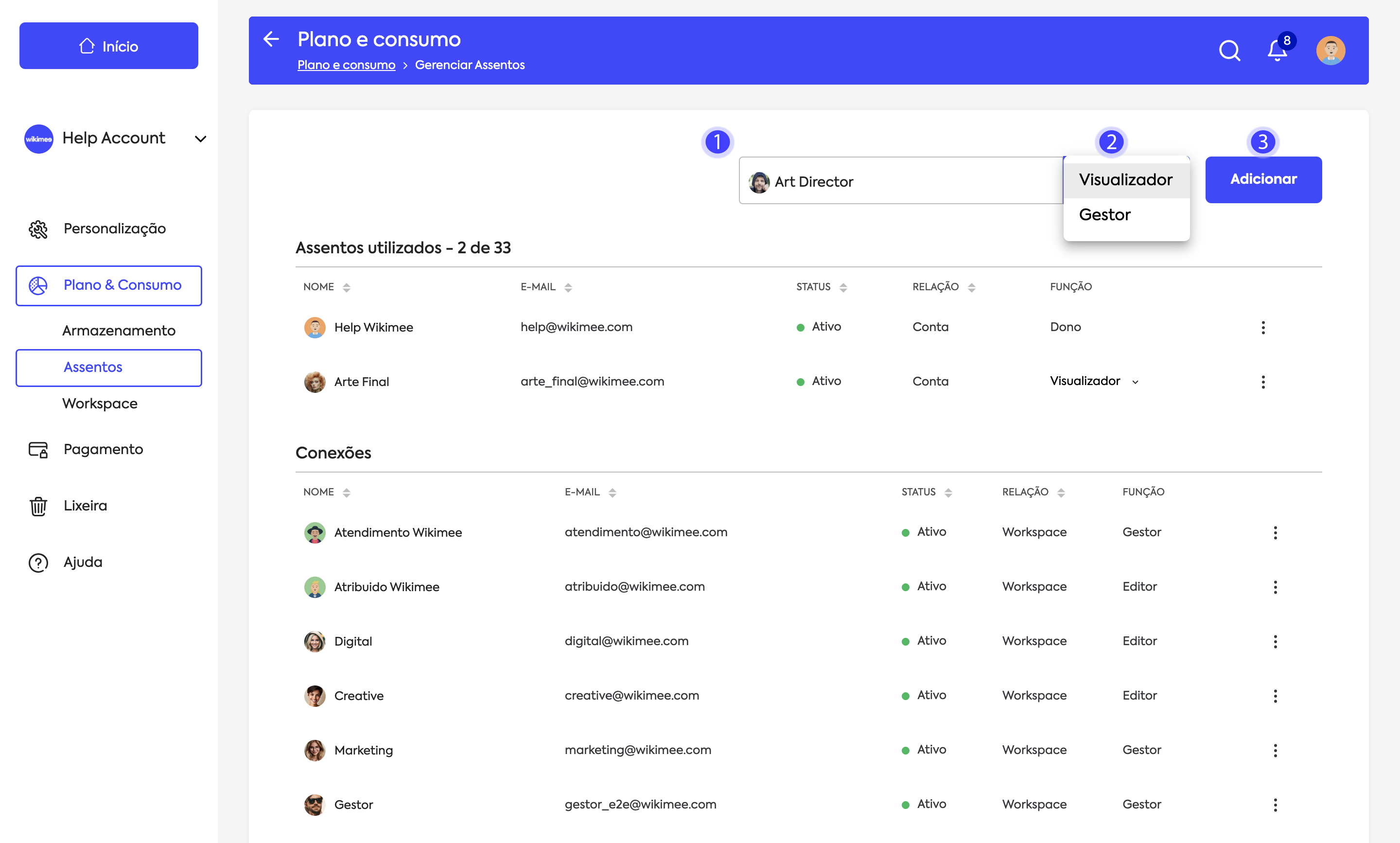Expand the Help Account switcher chevron
The image size is (1400, 843).
(x=200, y=139)
